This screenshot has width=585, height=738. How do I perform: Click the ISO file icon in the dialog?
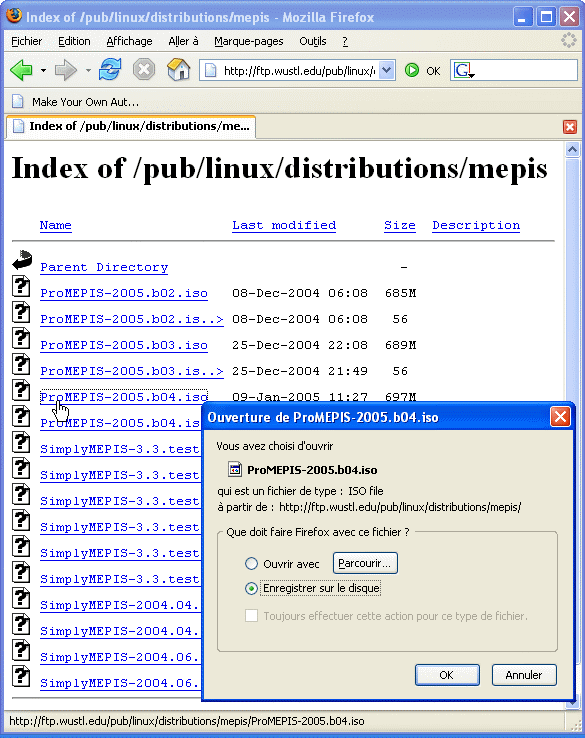pos(234,469)
